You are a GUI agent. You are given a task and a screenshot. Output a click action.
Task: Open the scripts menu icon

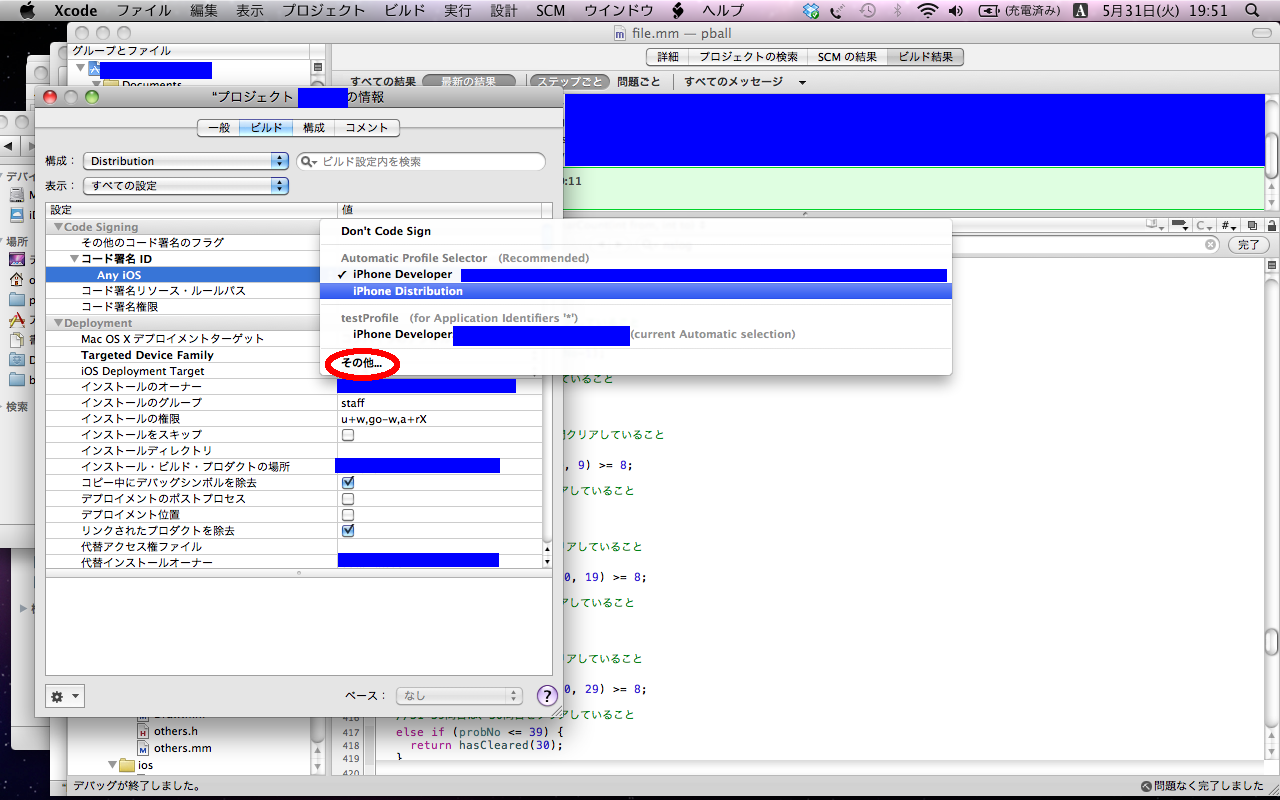[677, 11]
